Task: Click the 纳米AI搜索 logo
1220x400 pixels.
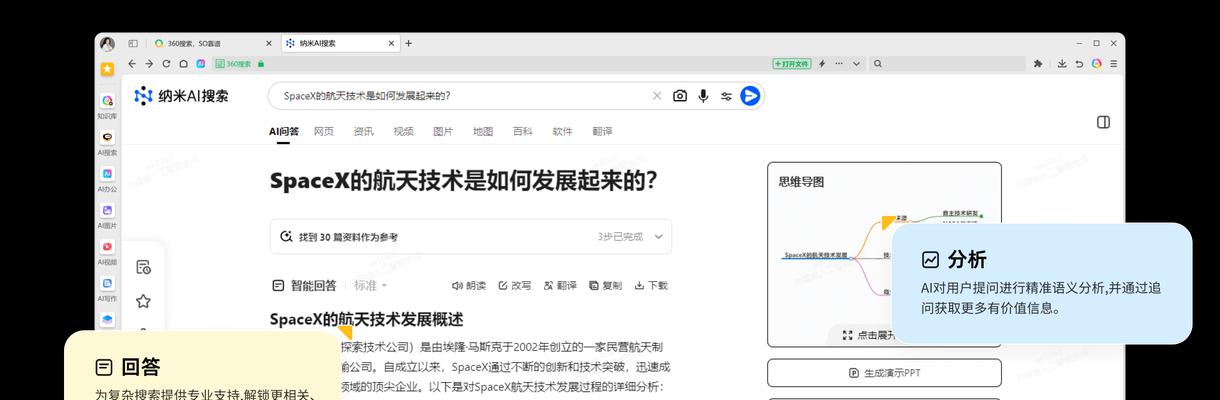Action: point(181,96)
